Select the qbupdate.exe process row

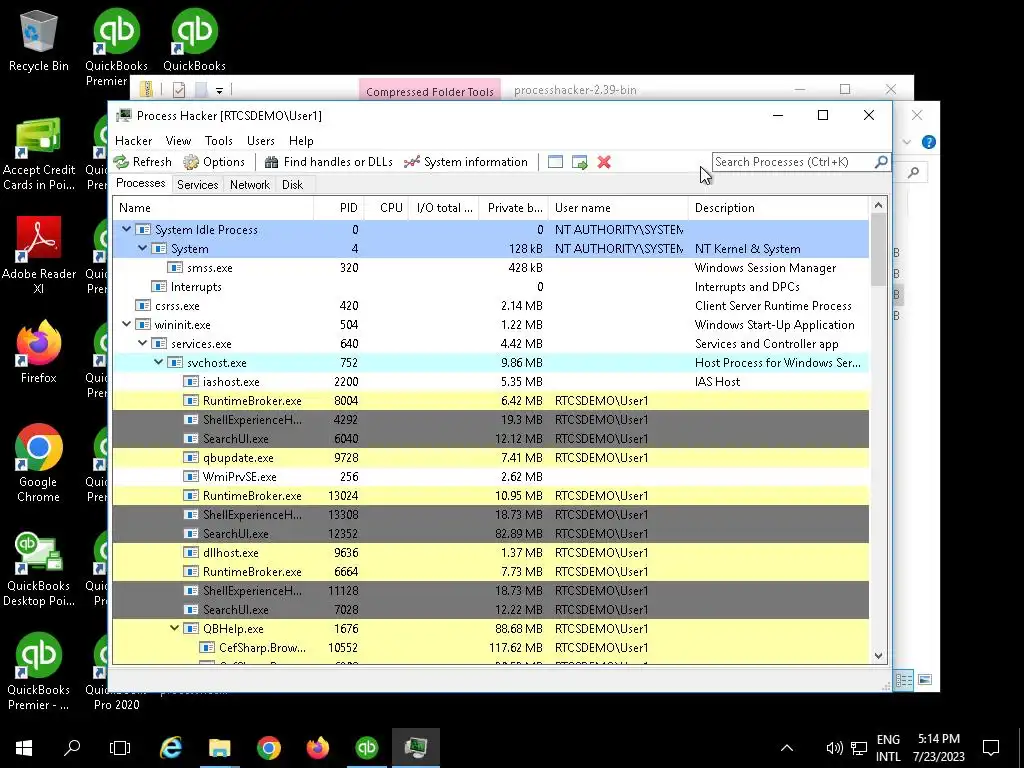[491, 457]
